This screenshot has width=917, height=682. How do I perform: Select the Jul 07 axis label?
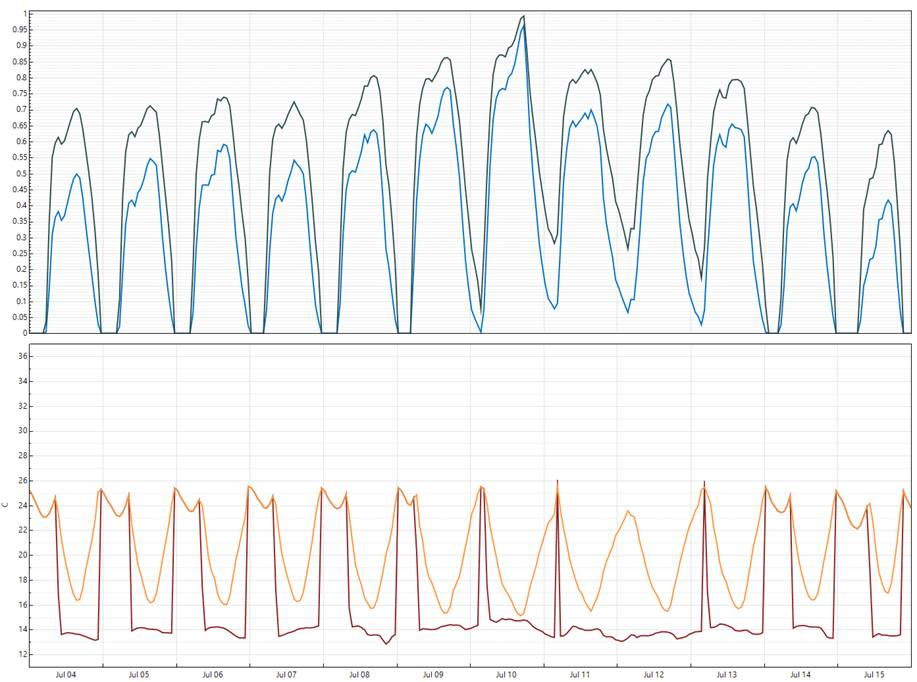[286, 674]
